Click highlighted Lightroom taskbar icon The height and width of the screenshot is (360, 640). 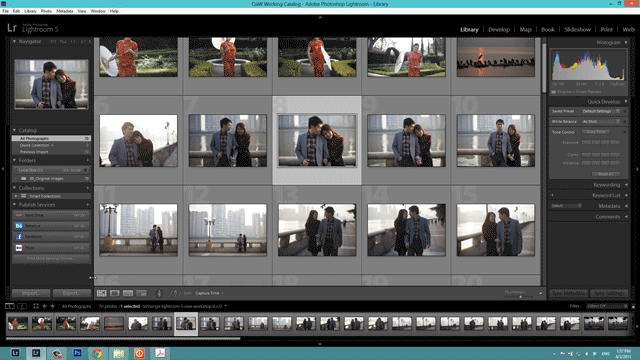click(36, 353)
